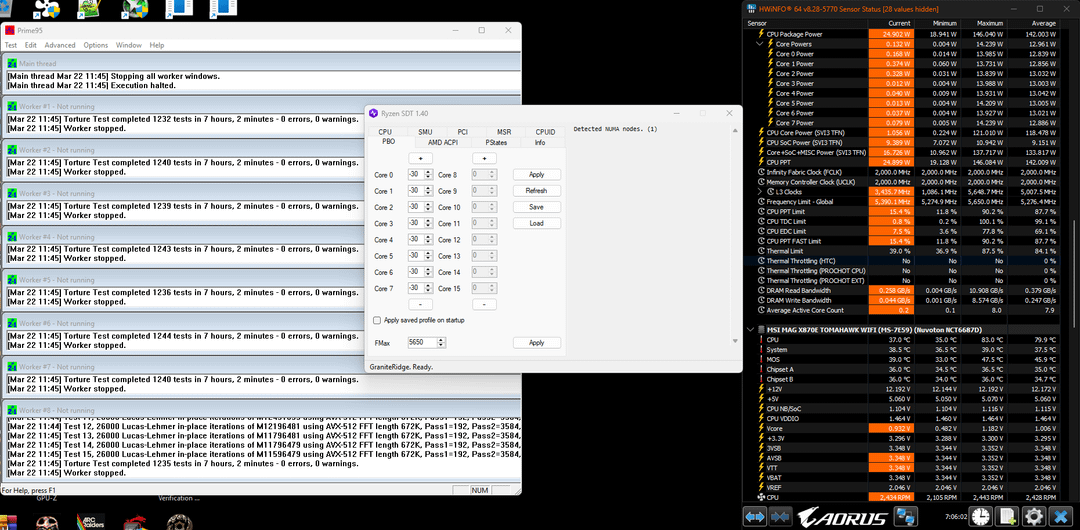Enable Apply saved profile on startup
The height and width of the screenshot is (530, 1080).
point(377,320)
